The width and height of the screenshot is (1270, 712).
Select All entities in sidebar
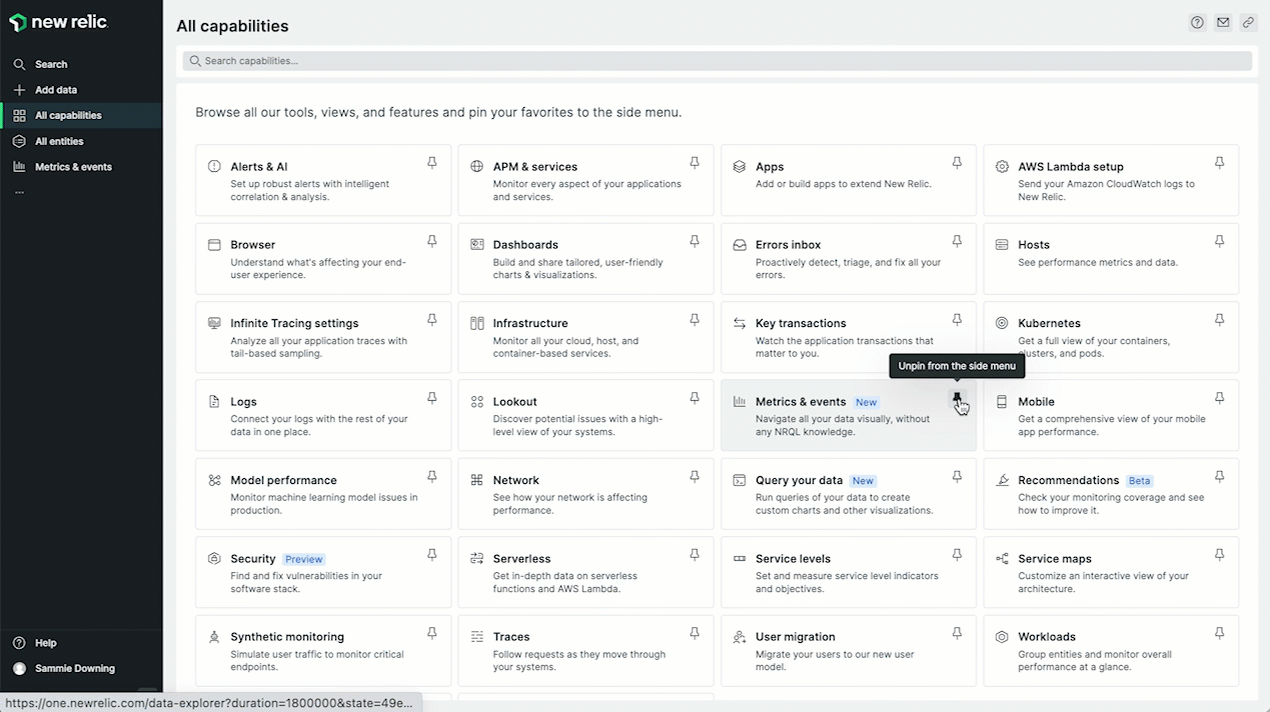pyautogui.click(x=59, y=141)
